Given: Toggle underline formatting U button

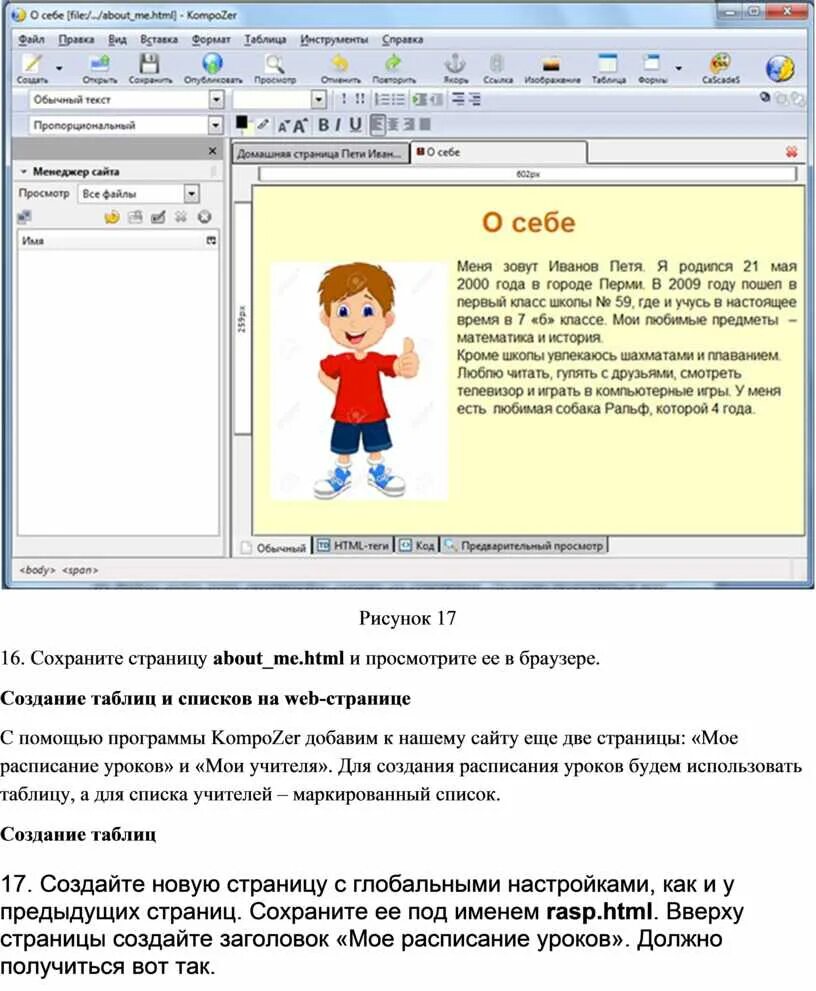Looking at the screenshot, I should tap(355, 125).
